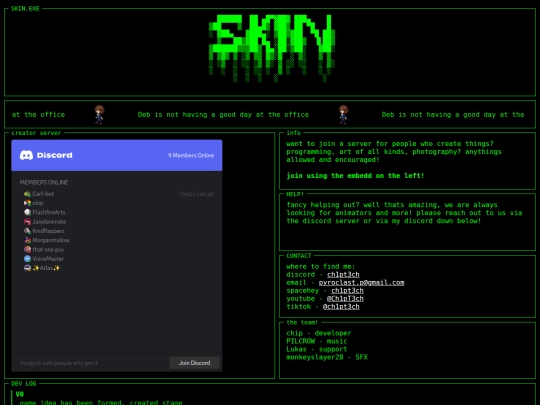Open the spacehey chlpt3ch link
The height and width of the screenshot is (405, 540).
(347, 291)
